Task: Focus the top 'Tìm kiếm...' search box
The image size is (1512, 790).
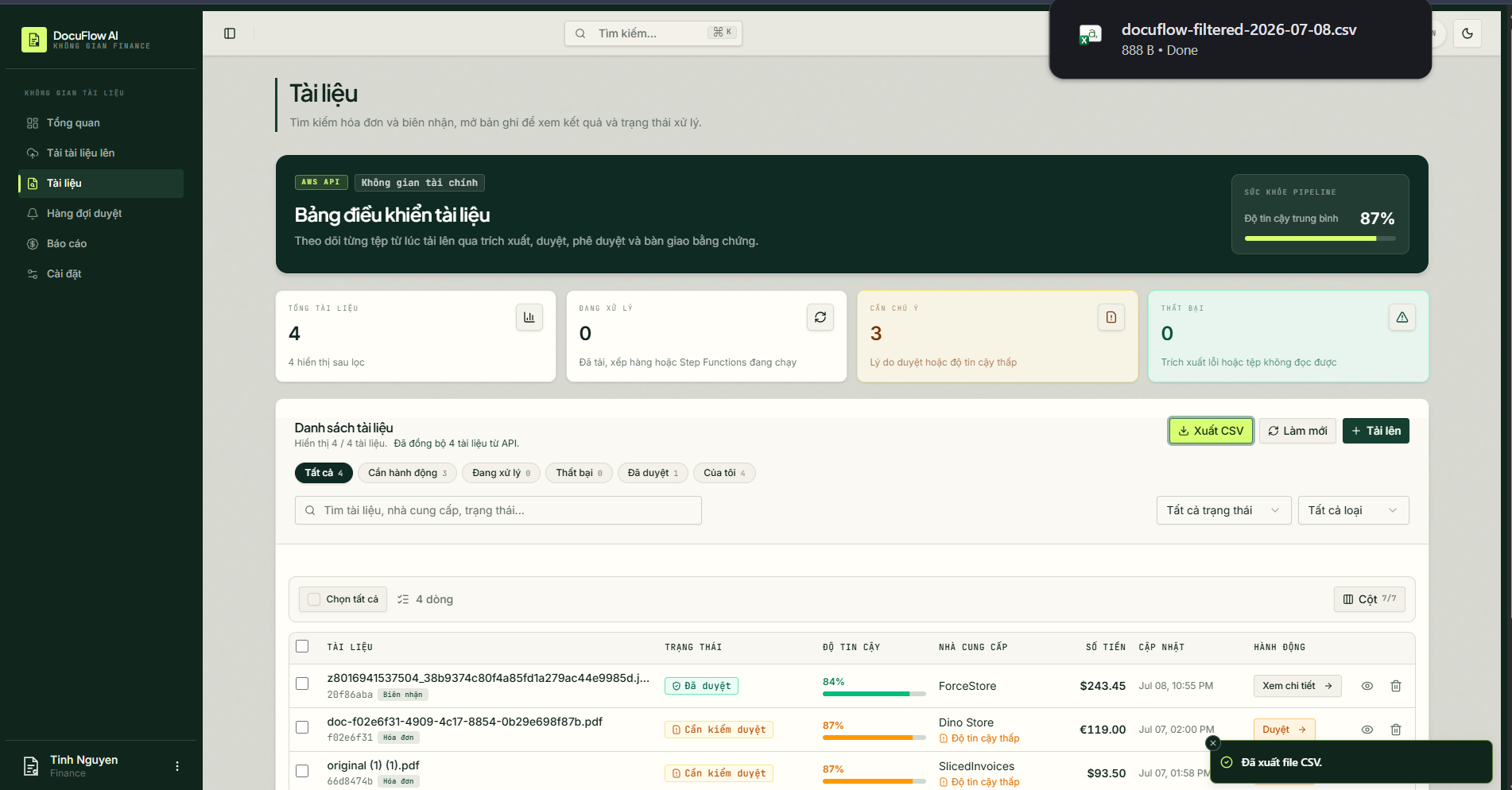Action: pos(653,33)
